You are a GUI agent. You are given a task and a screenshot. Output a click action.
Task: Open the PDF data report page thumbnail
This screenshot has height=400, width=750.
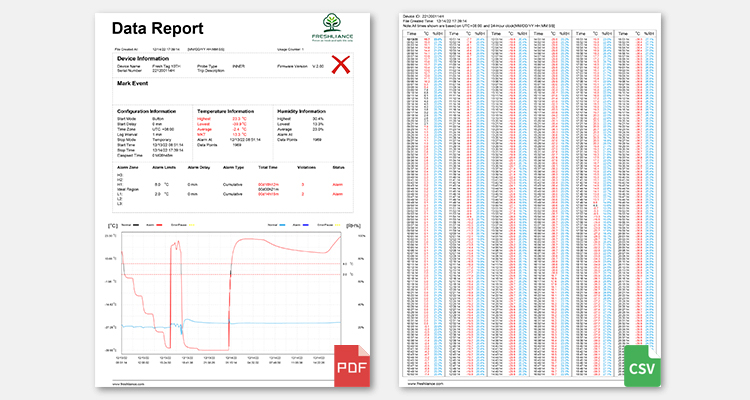point(232,200)
